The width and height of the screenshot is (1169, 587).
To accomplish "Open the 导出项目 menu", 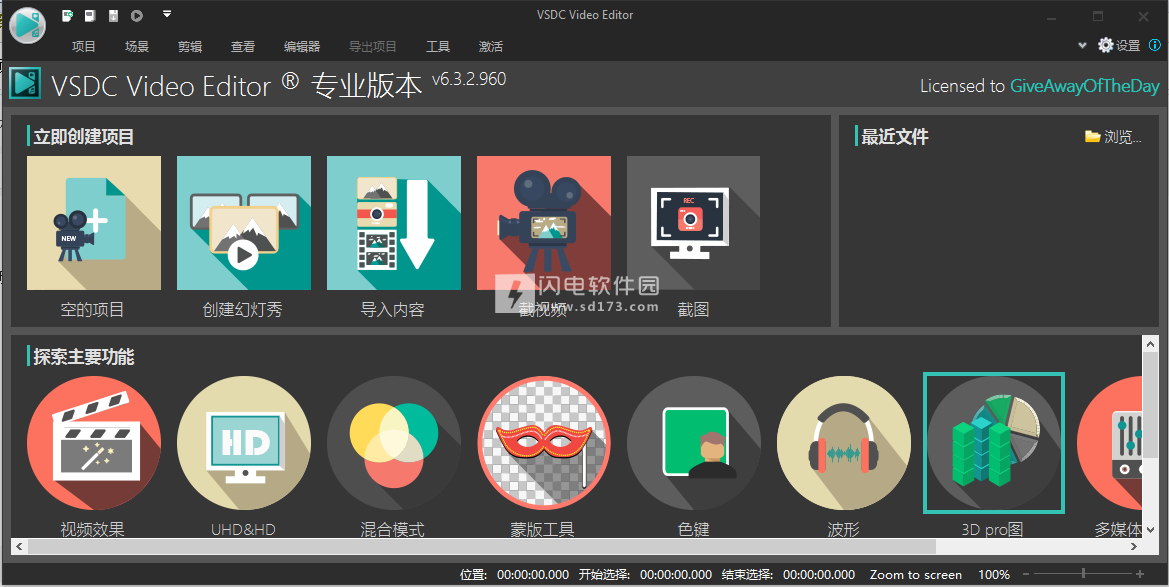I will 373,46.
